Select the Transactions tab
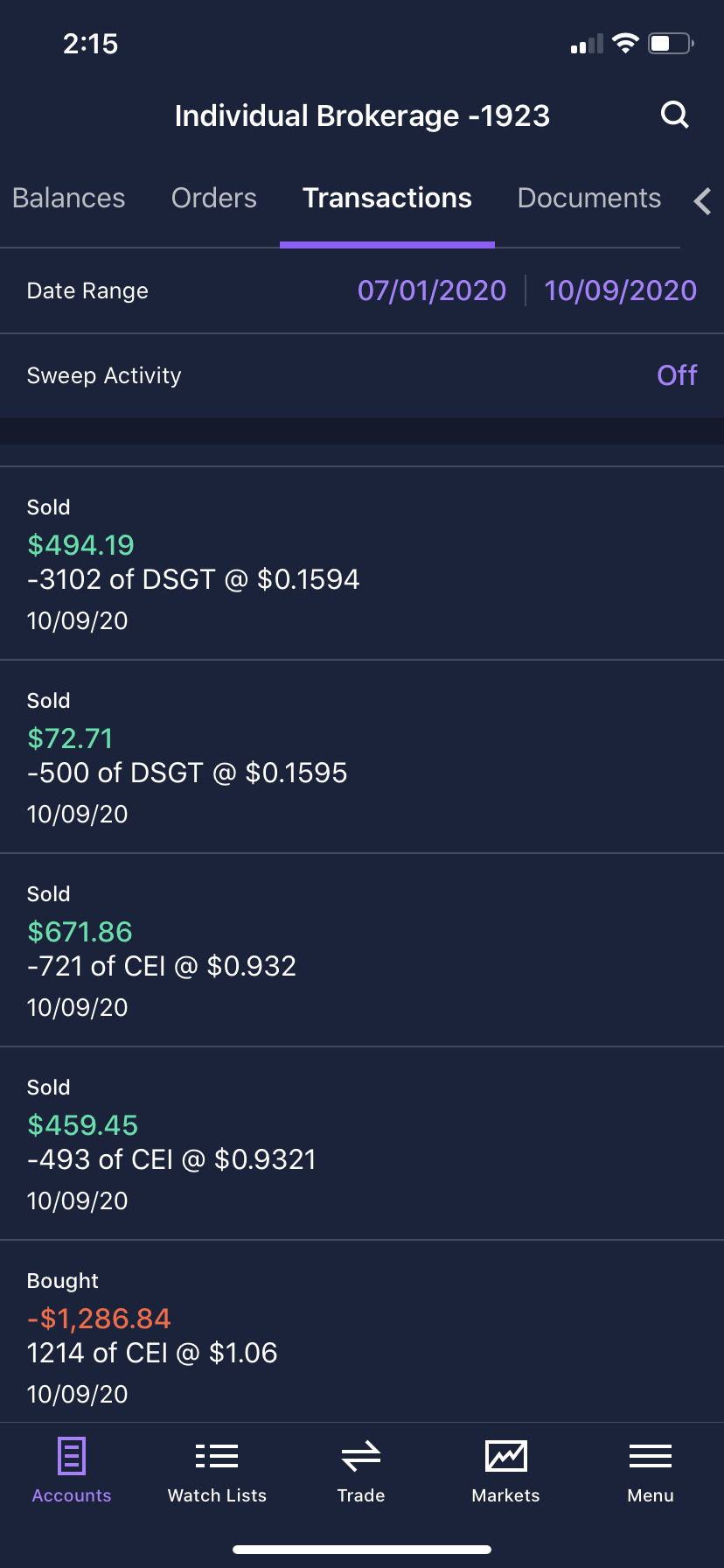 coord(387,199)
